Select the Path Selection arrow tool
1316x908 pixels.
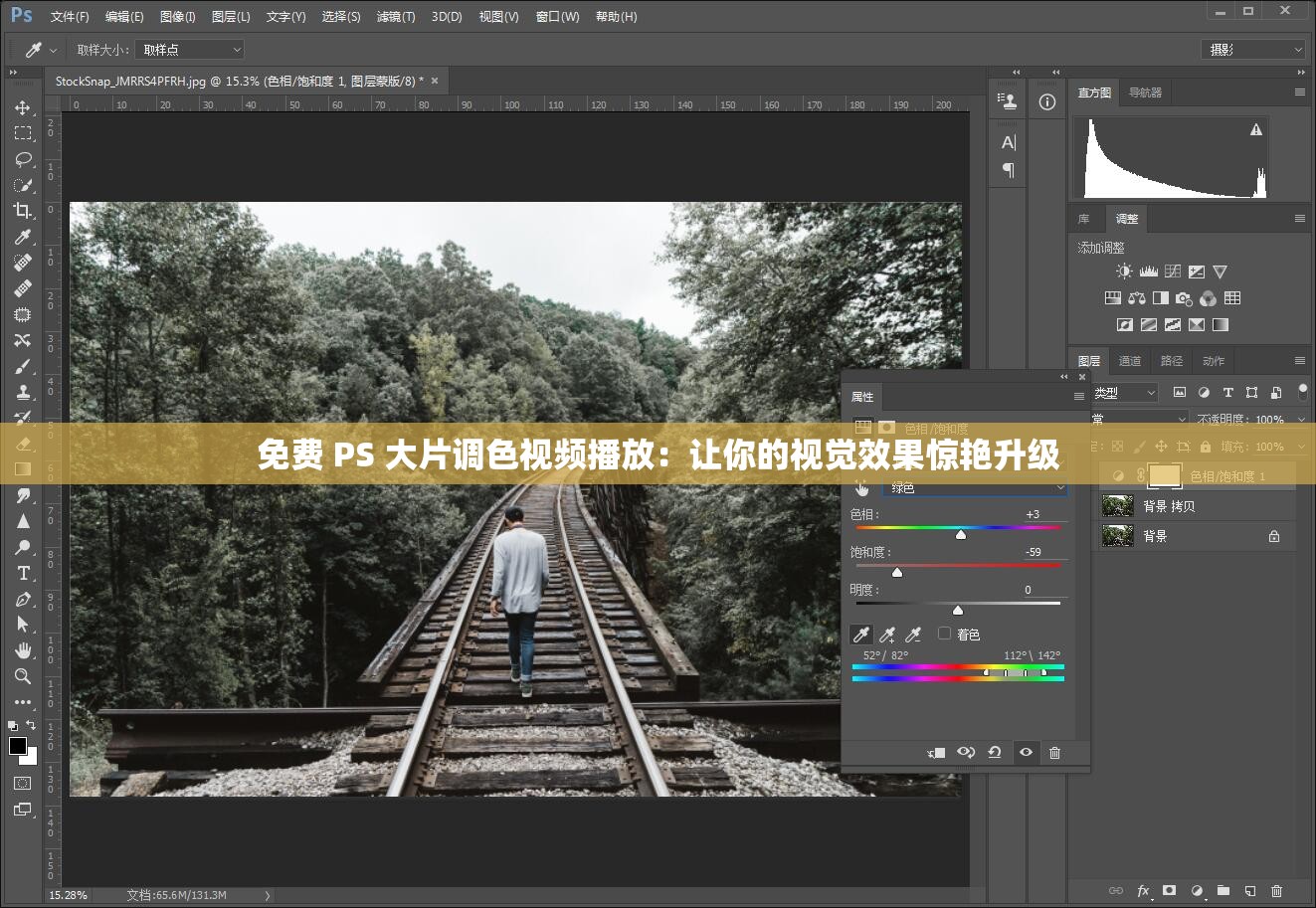click(x=22, y=625)
